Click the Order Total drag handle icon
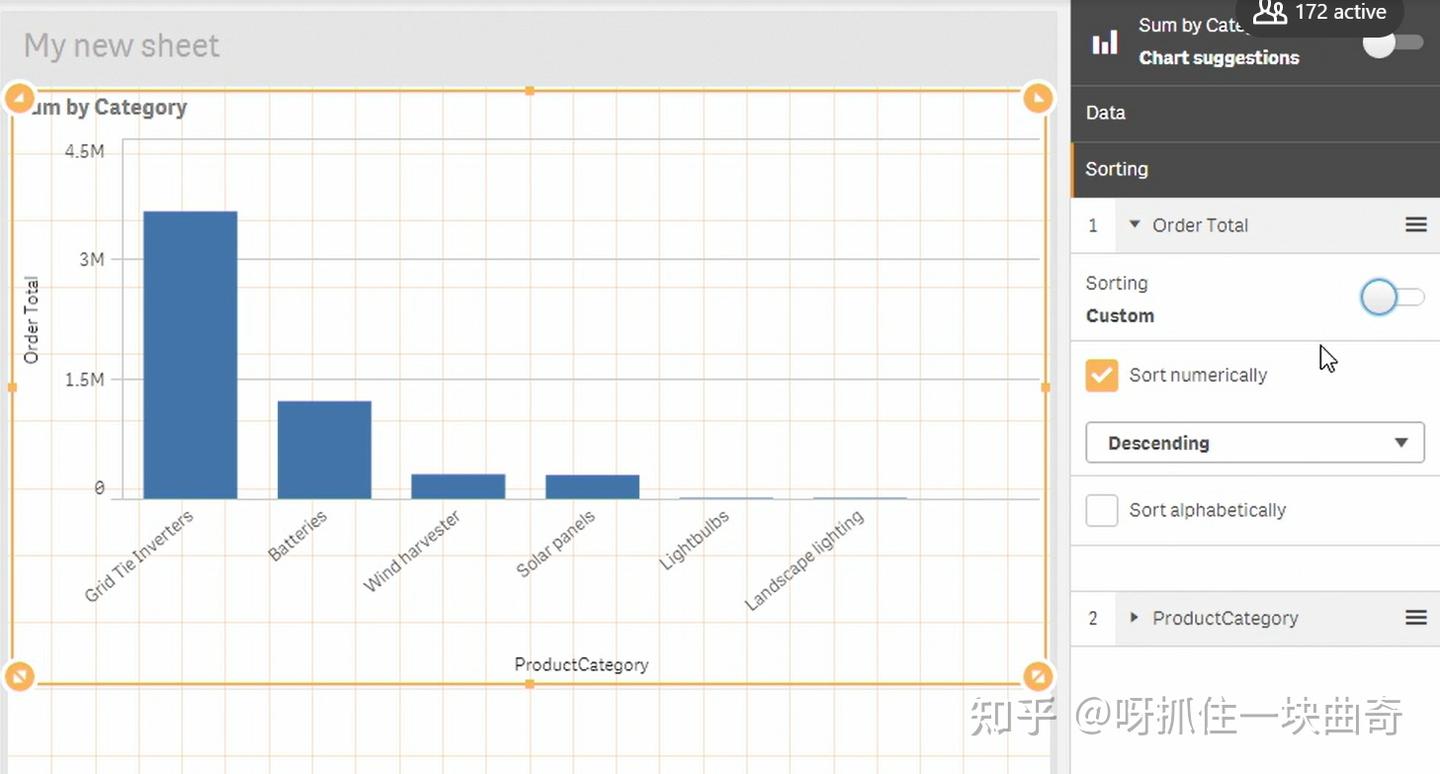 point(1416,225)
